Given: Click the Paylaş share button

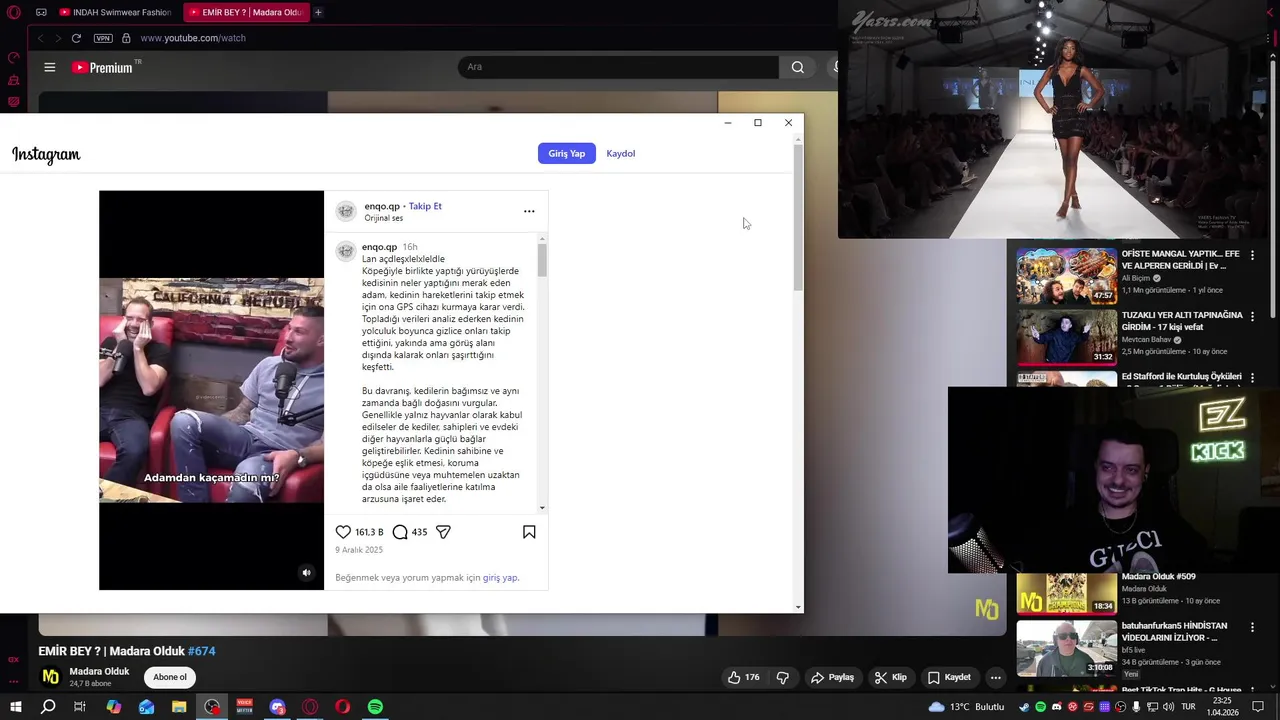Looking at the screenshot, I should click(x=832, y=677).
